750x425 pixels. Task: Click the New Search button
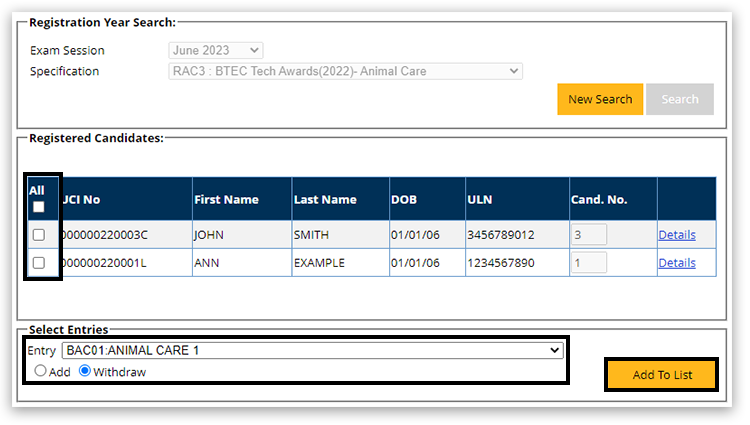point(600,99)
